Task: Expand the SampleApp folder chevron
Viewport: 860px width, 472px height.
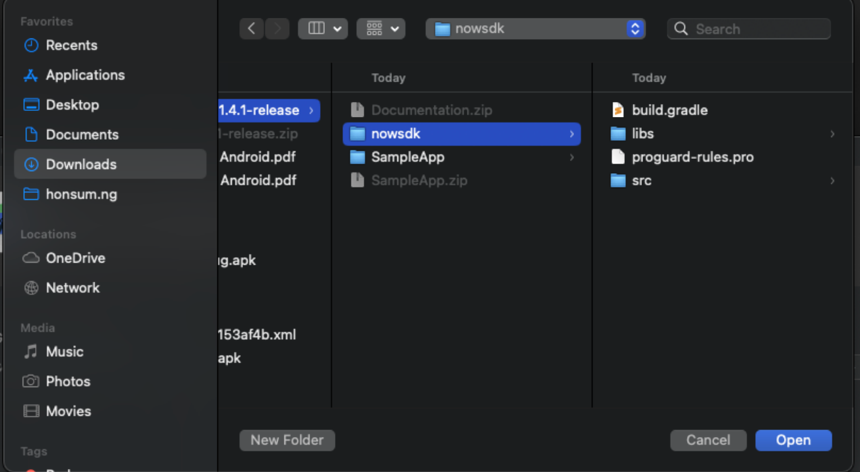Action: 572,157
